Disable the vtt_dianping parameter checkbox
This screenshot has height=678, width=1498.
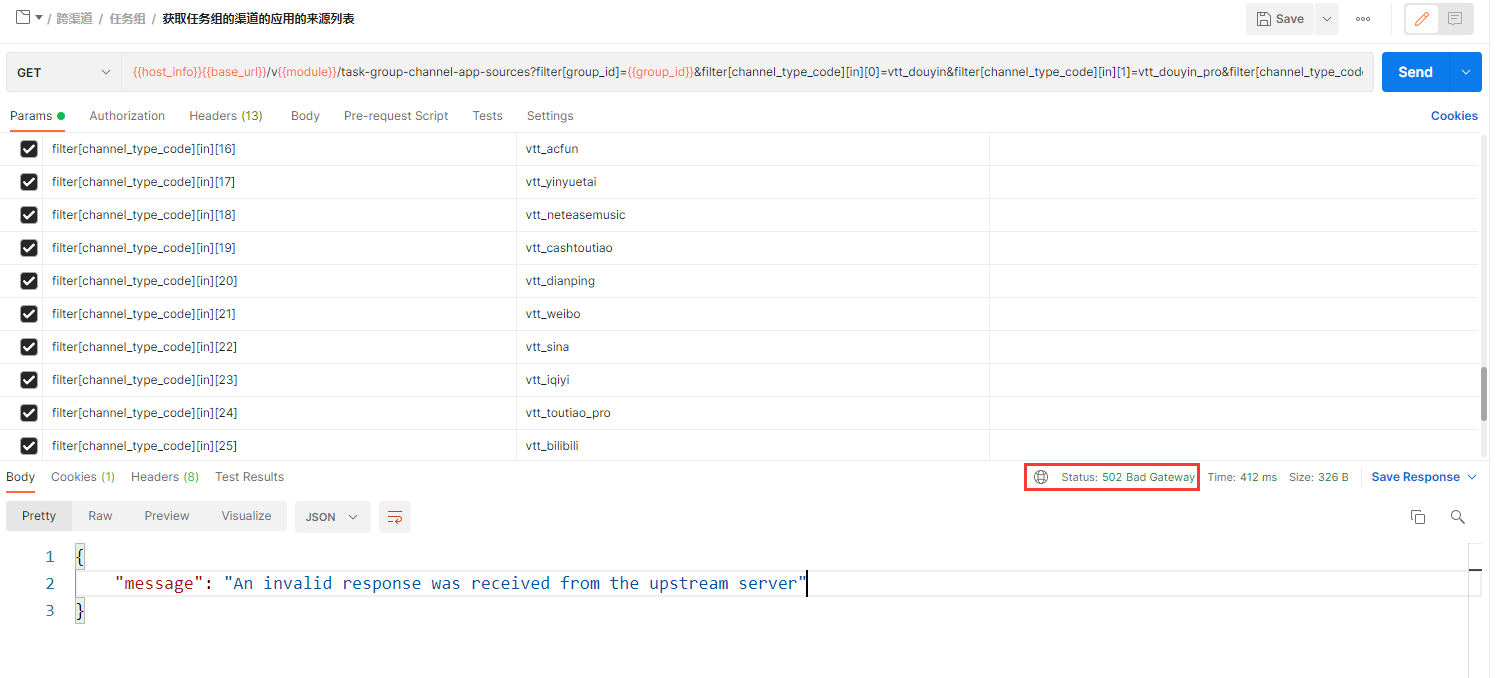[29, 281]
